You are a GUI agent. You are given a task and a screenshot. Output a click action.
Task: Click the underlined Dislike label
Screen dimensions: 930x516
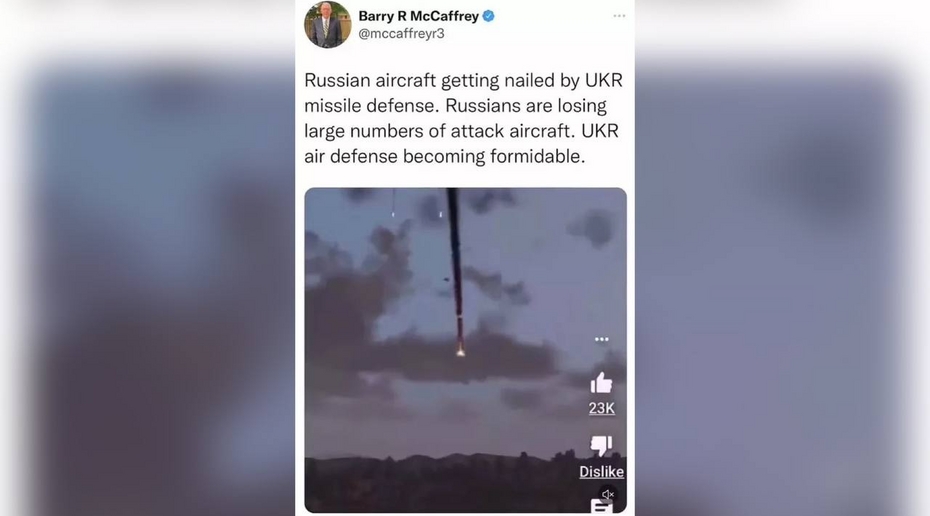tap(601, 472)
